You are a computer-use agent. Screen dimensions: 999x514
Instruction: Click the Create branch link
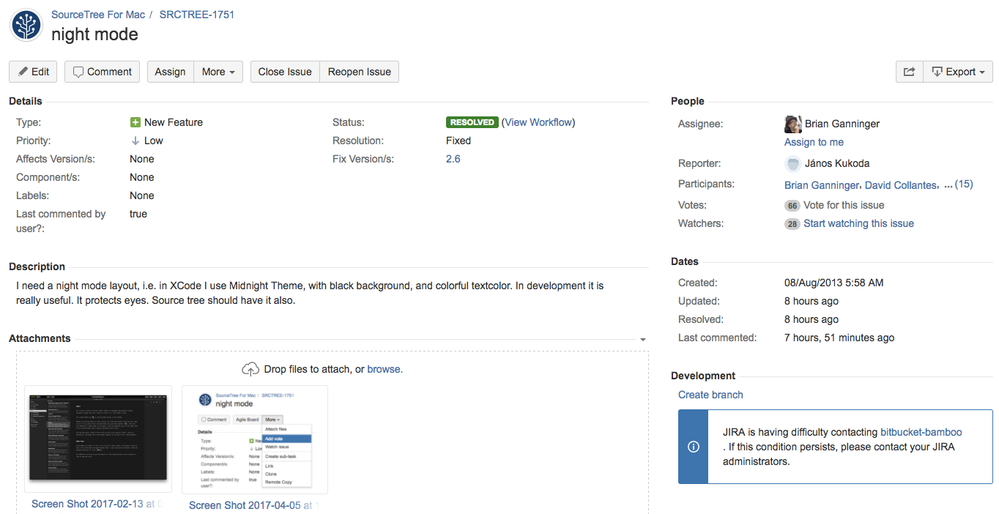710,395
